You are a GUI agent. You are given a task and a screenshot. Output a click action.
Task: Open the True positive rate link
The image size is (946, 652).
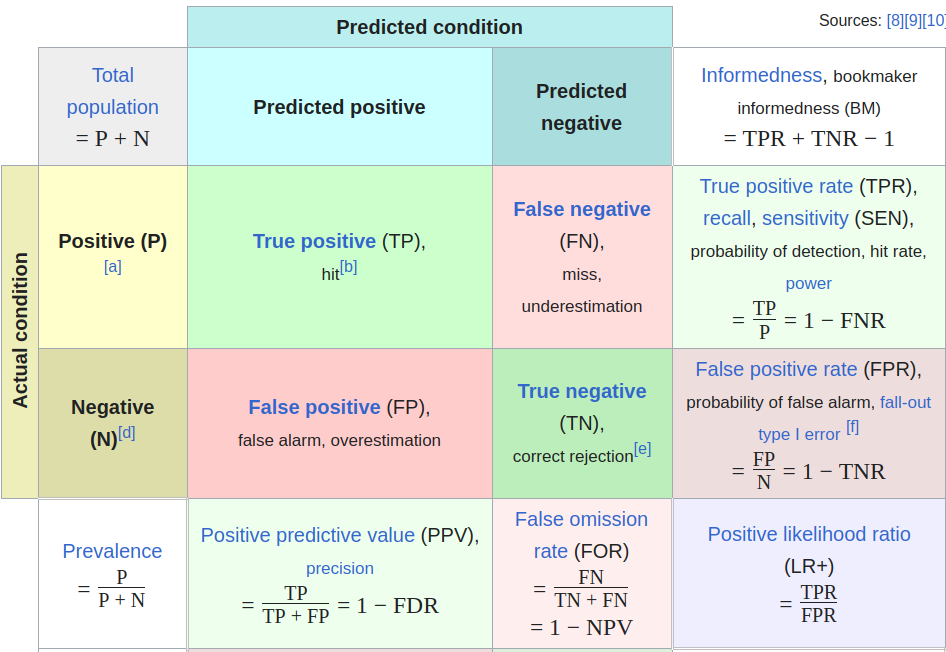point(776,186)
